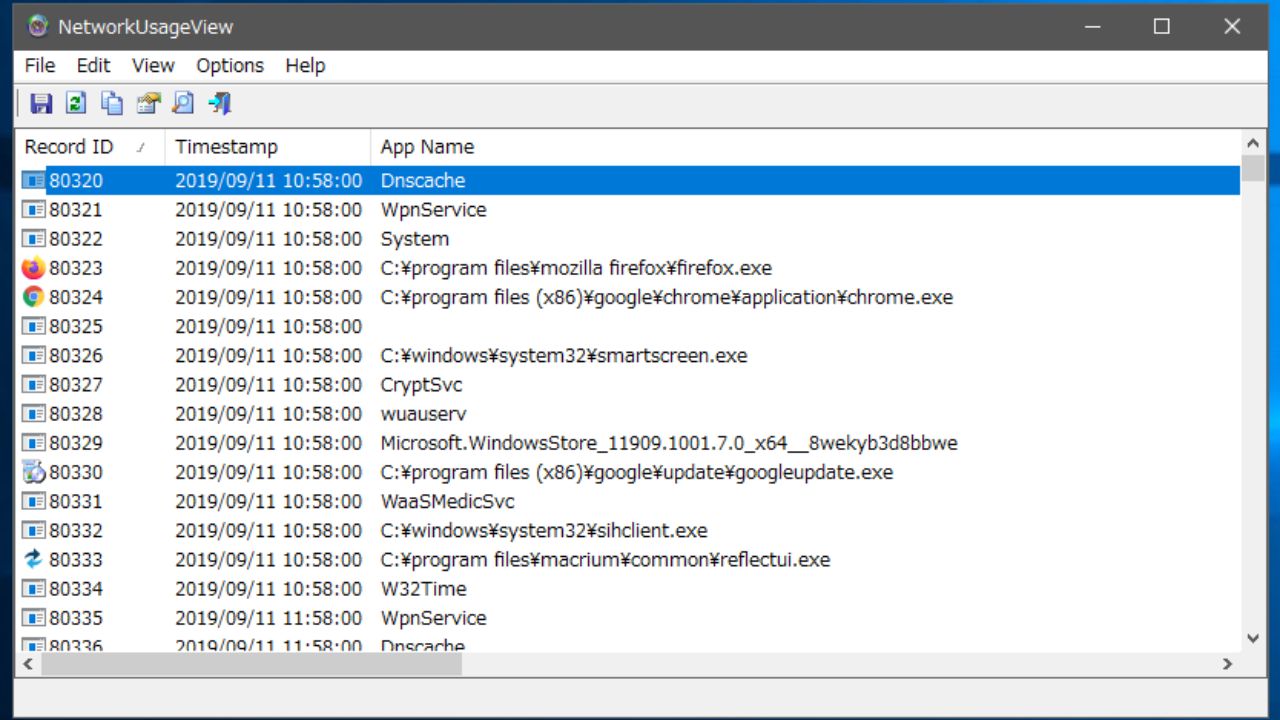Screen dimensions: 1280x720
Task: Select the firefox.exe path entry
Action: tap(576, 268)
